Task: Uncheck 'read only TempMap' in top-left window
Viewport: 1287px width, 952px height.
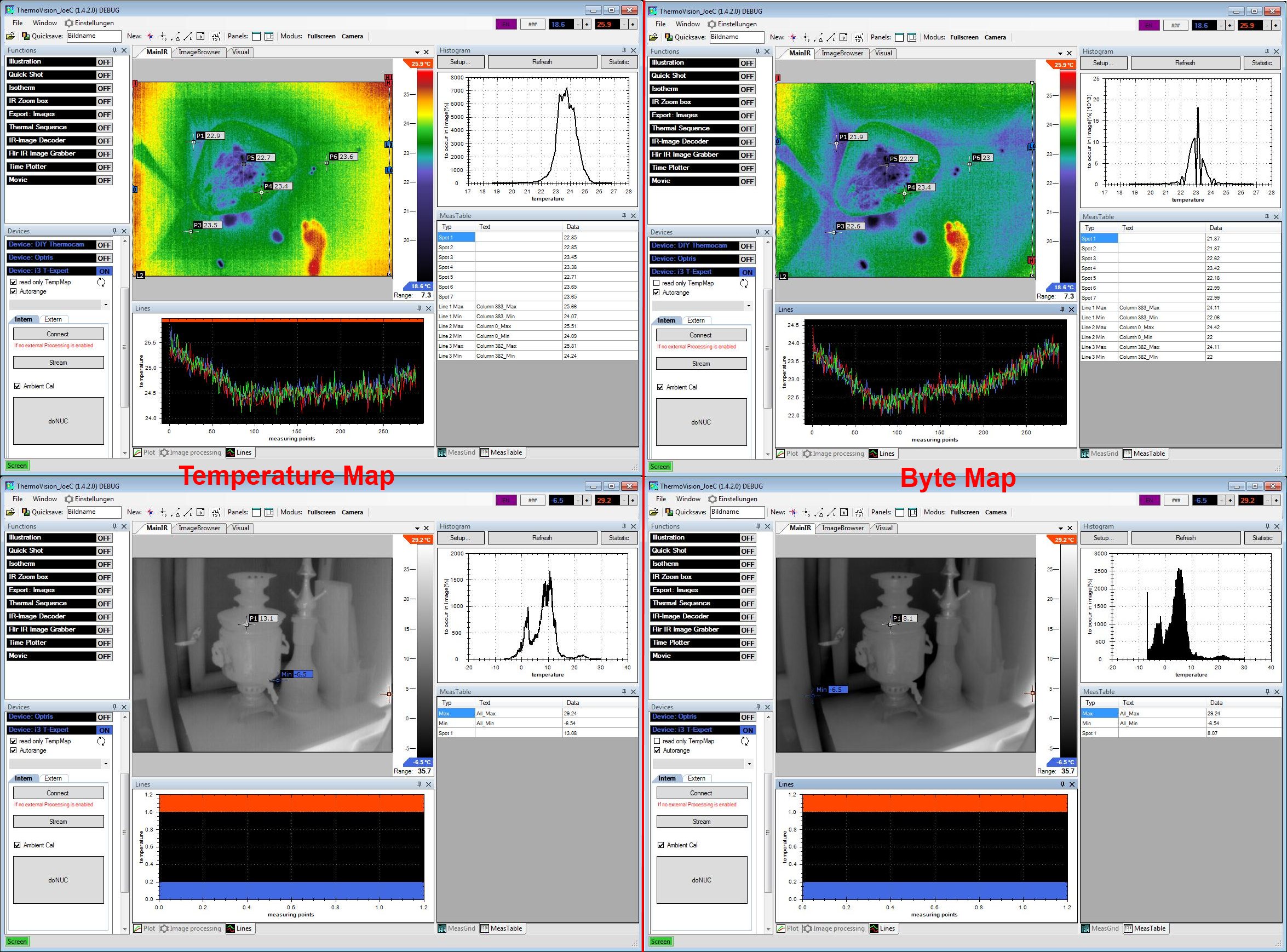Action: 14,283
